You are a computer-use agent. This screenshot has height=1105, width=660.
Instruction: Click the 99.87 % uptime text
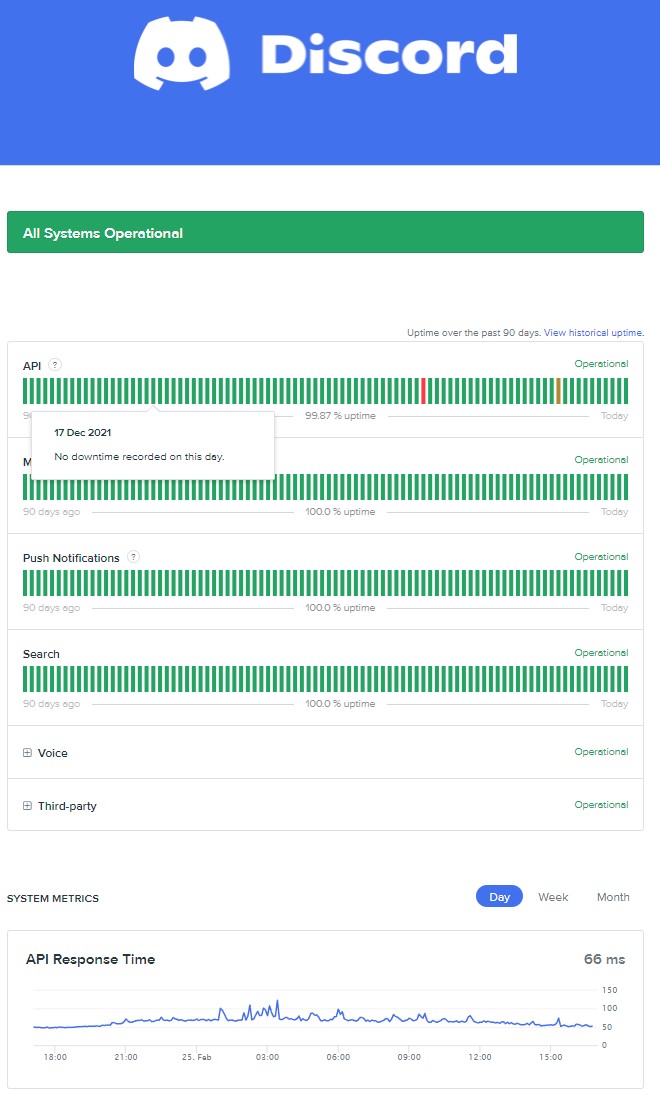click(x=340, y=416)
